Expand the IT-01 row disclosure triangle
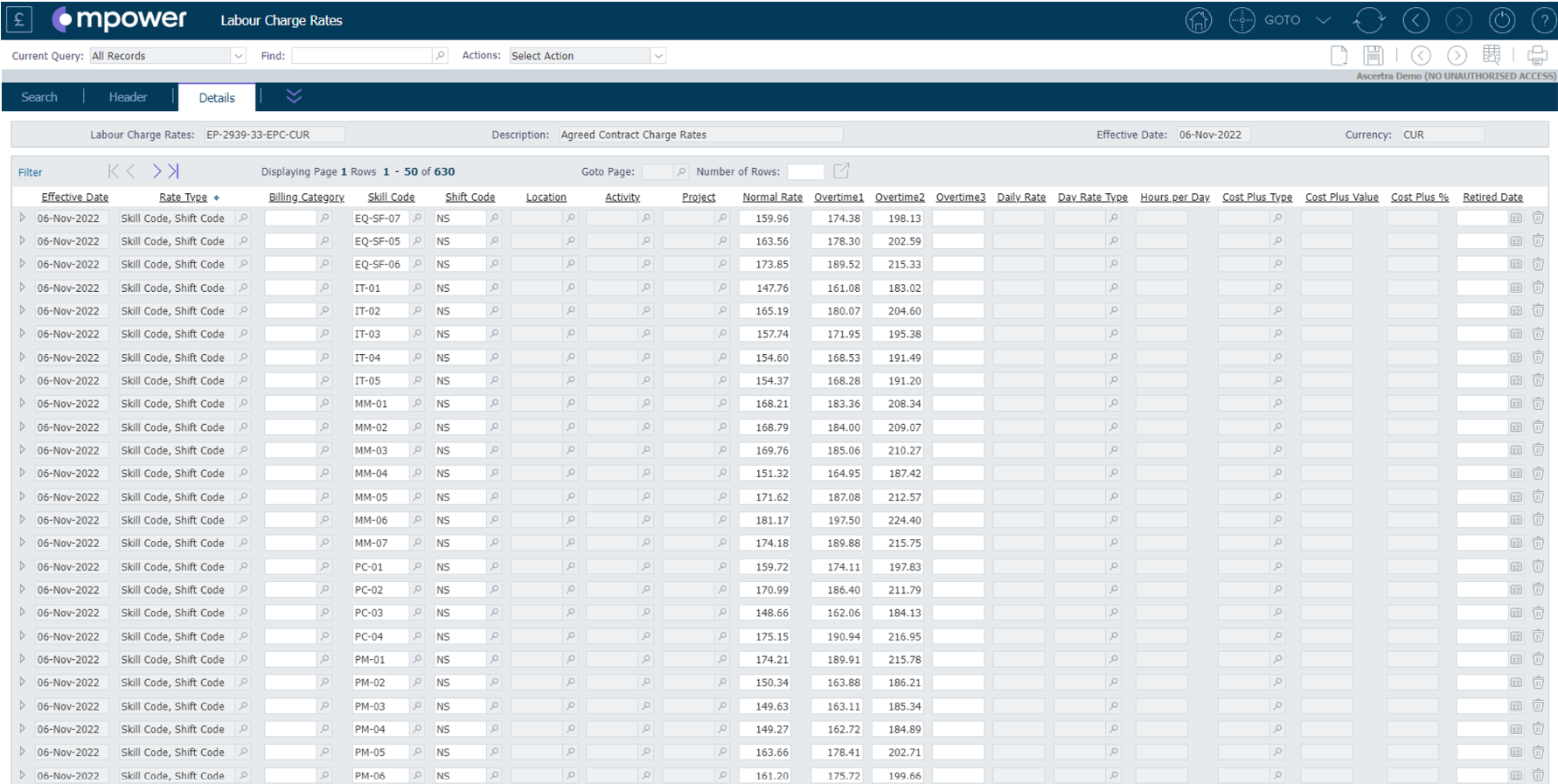This screenshot has width=1558, height=784. [x=22, y=288]
